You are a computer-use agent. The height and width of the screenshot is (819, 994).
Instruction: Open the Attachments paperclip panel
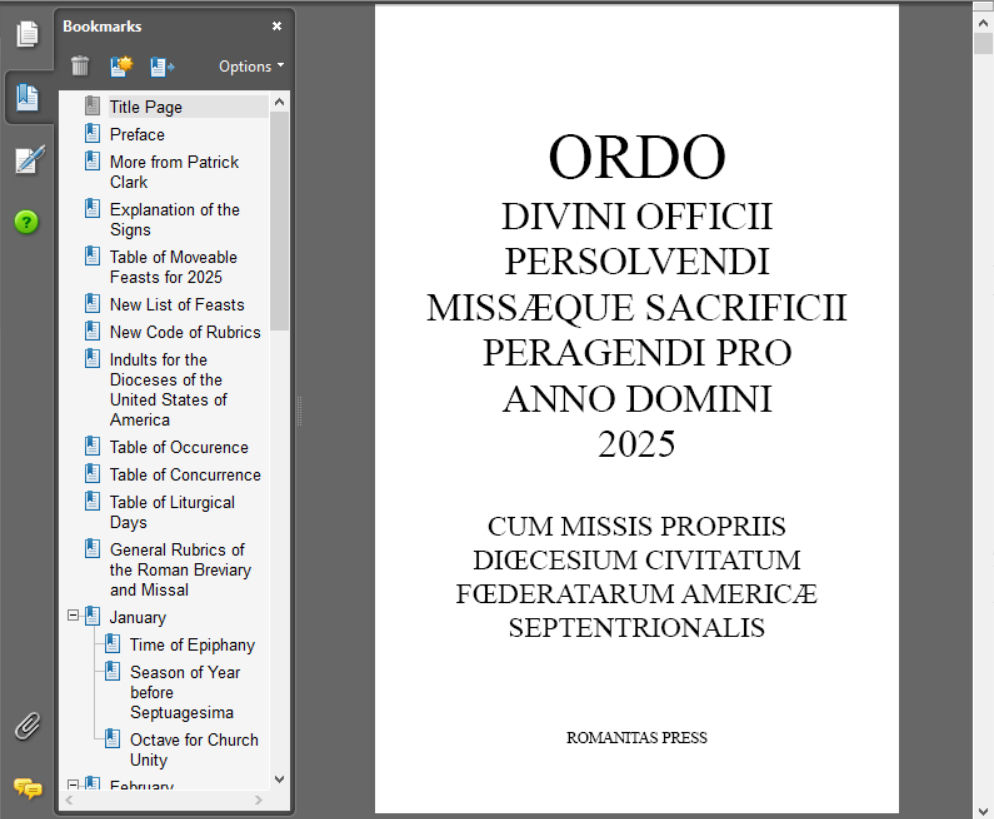point(28,727)
